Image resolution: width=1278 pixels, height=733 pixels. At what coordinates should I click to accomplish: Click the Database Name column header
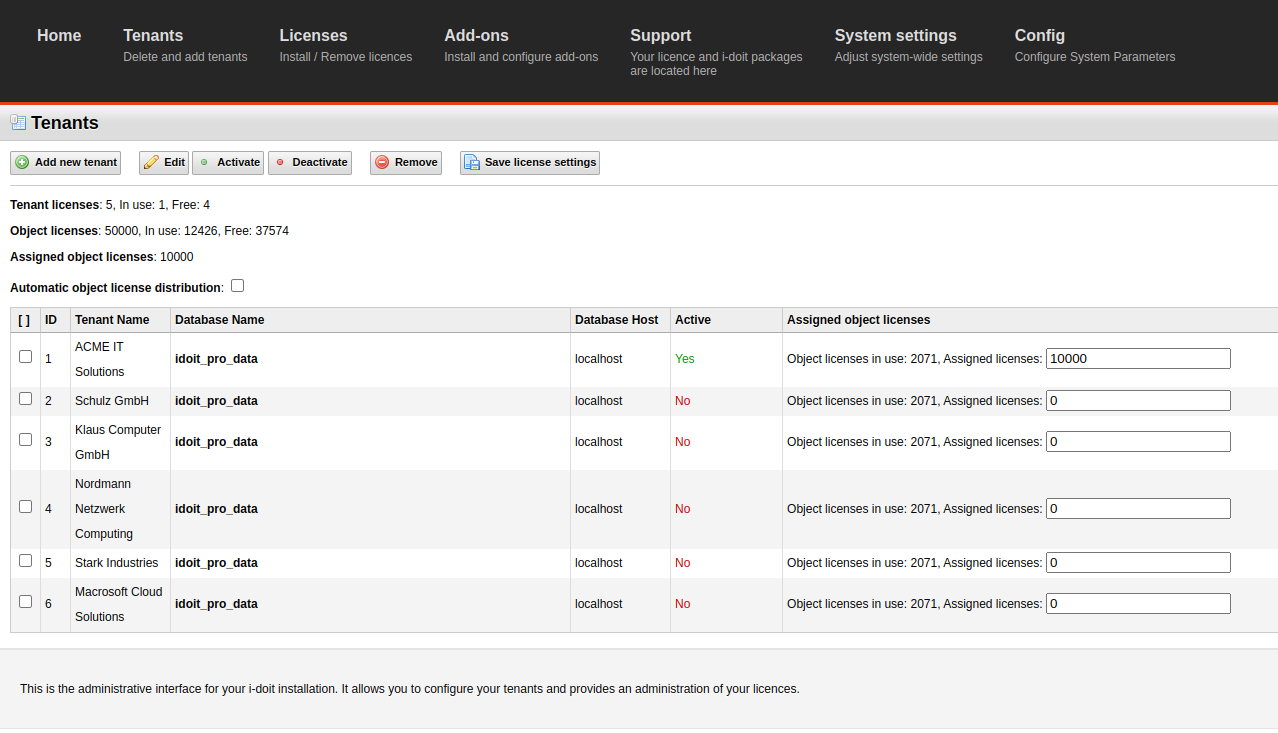[220, 320]
